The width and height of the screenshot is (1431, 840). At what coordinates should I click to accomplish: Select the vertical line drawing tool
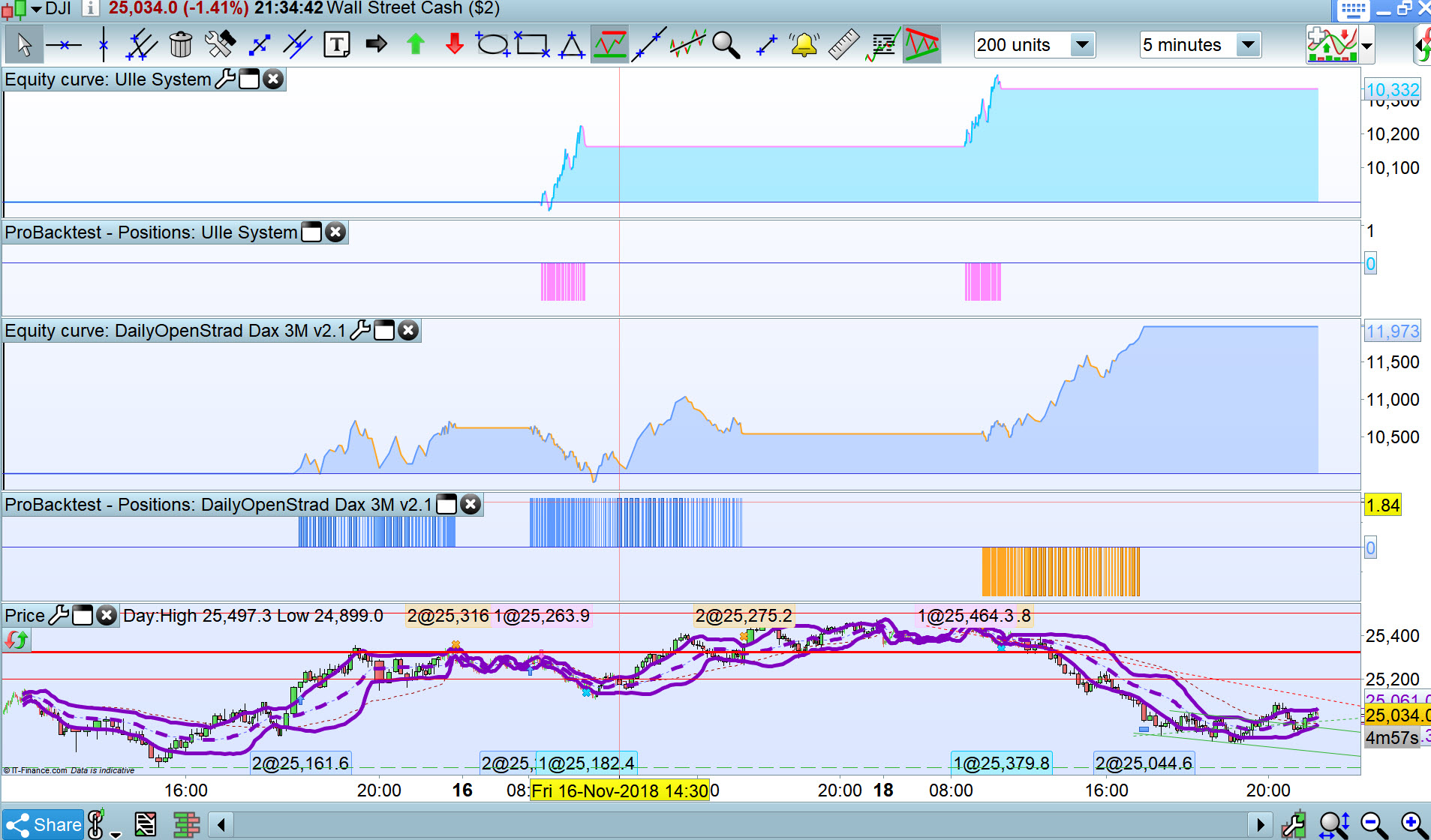[x=103, y=45]
